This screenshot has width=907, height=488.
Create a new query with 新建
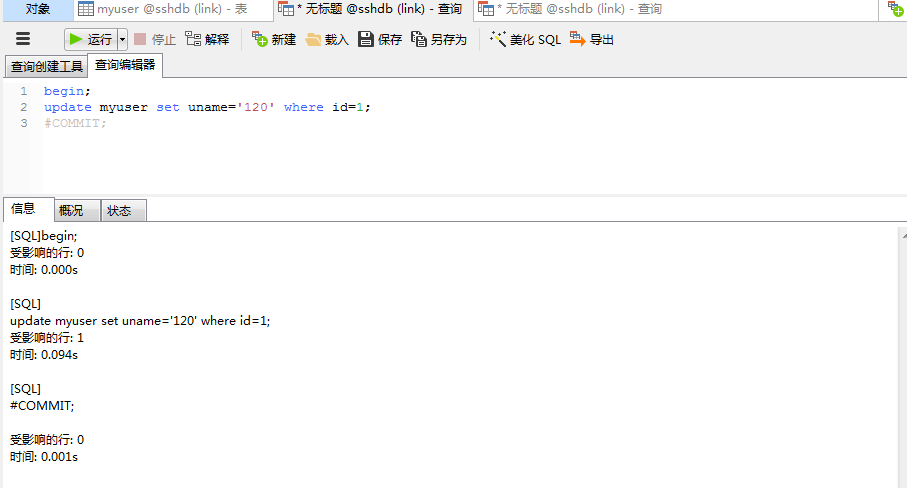click(273, 40)
